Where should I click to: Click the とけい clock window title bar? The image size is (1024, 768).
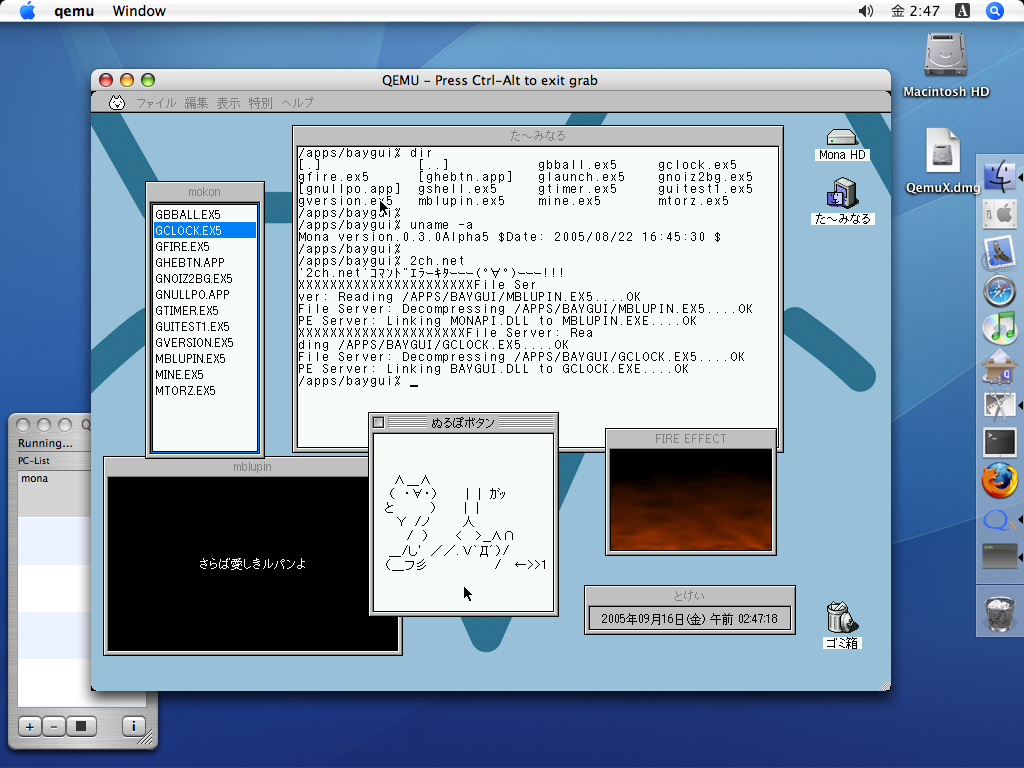[x=689, y=596]
